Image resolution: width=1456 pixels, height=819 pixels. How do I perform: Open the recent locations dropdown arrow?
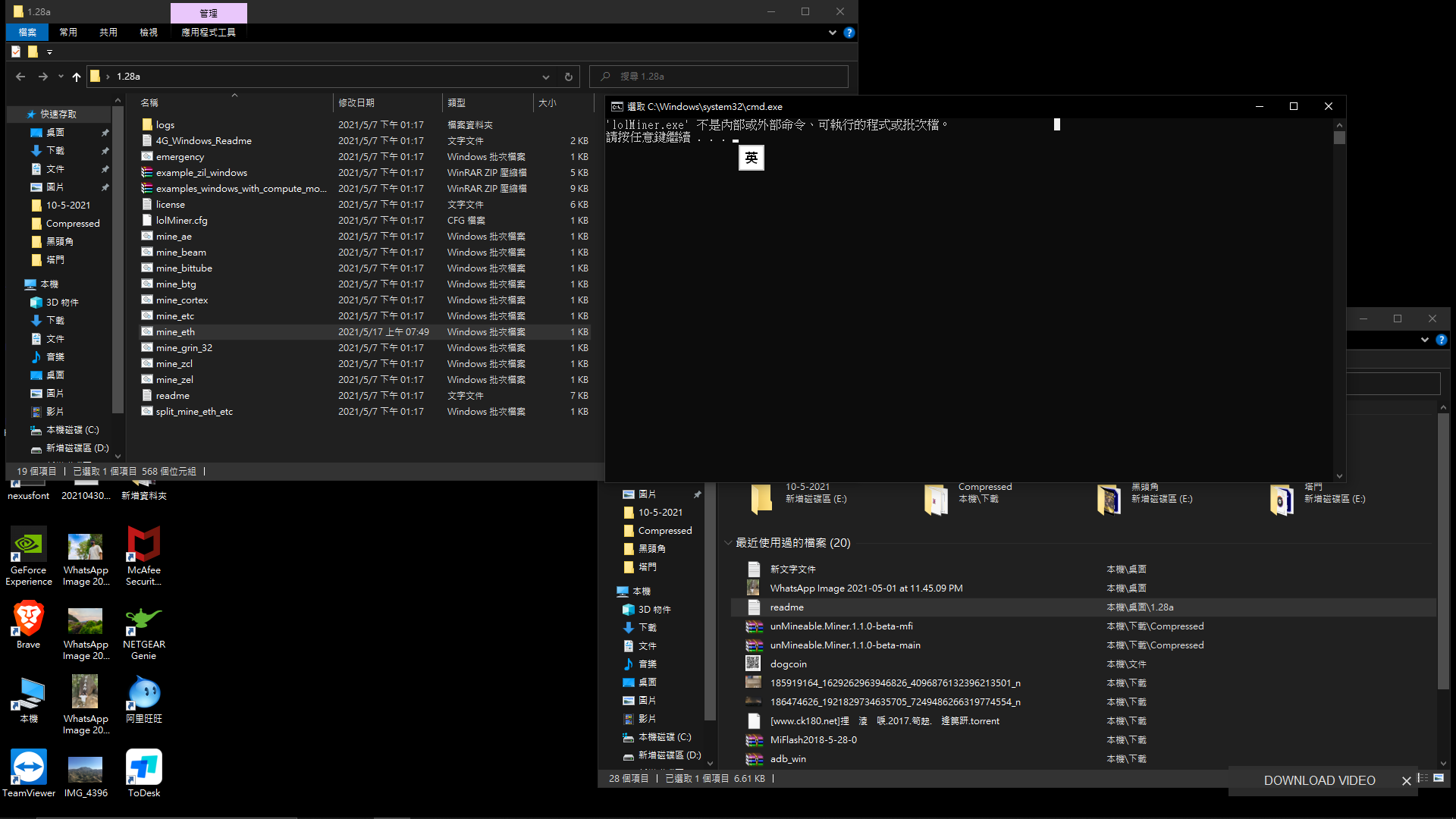61,77
